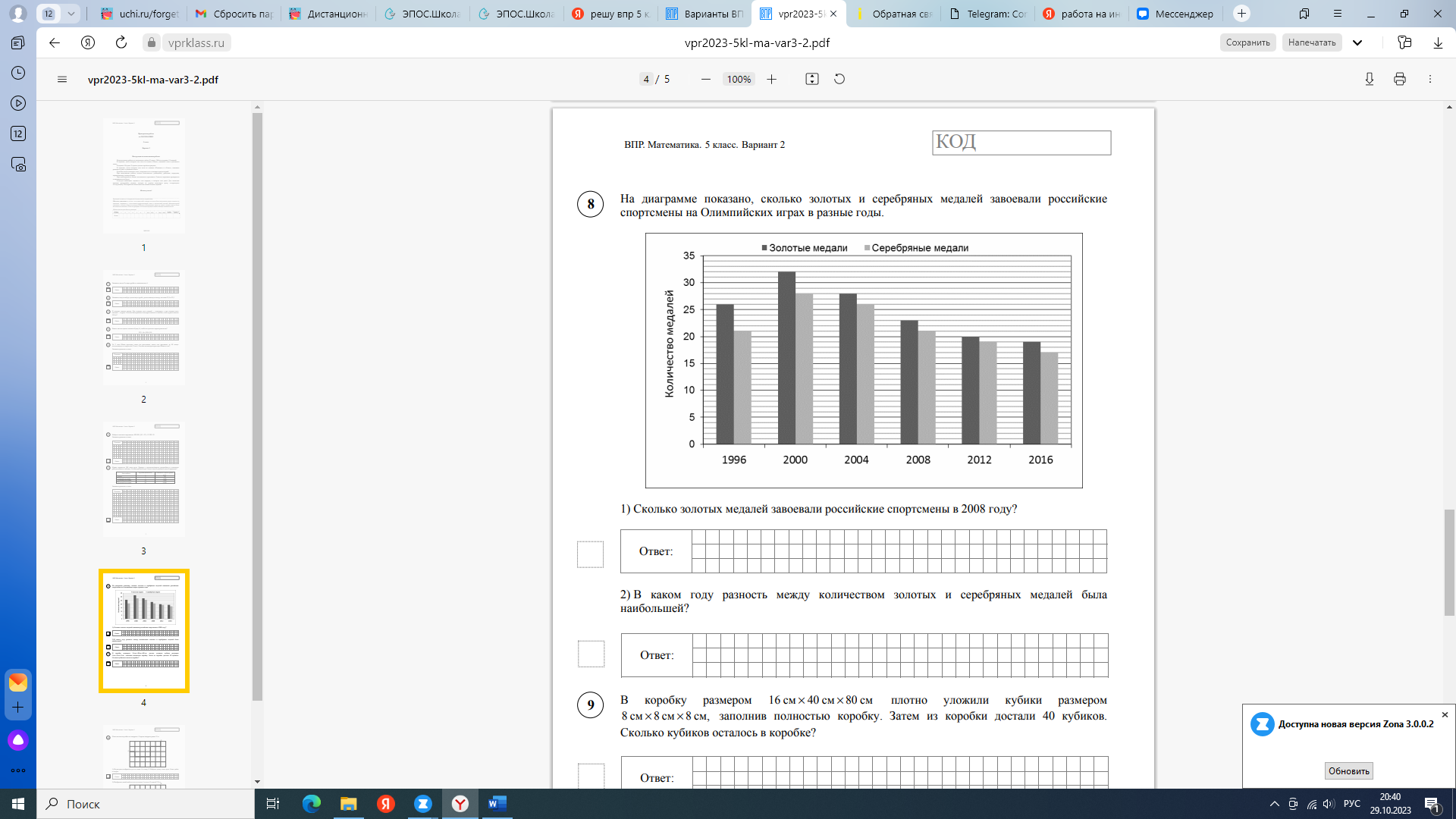1456x819 pixels.
Task: Open the Мессенджер browser tab
Action: [x=1175, y=14]
